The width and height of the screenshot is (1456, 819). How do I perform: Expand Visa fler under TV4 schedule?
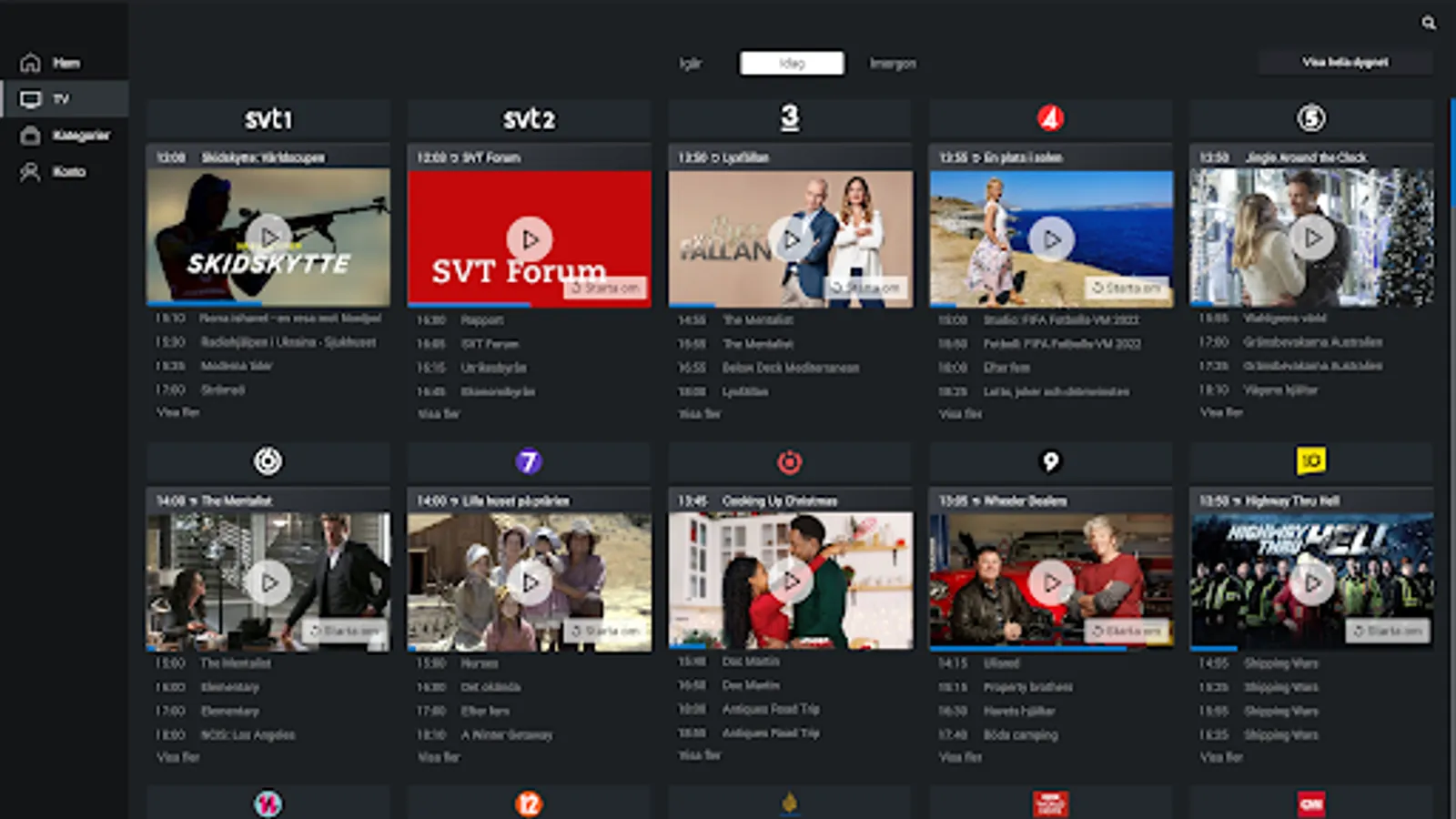point(961,414)
